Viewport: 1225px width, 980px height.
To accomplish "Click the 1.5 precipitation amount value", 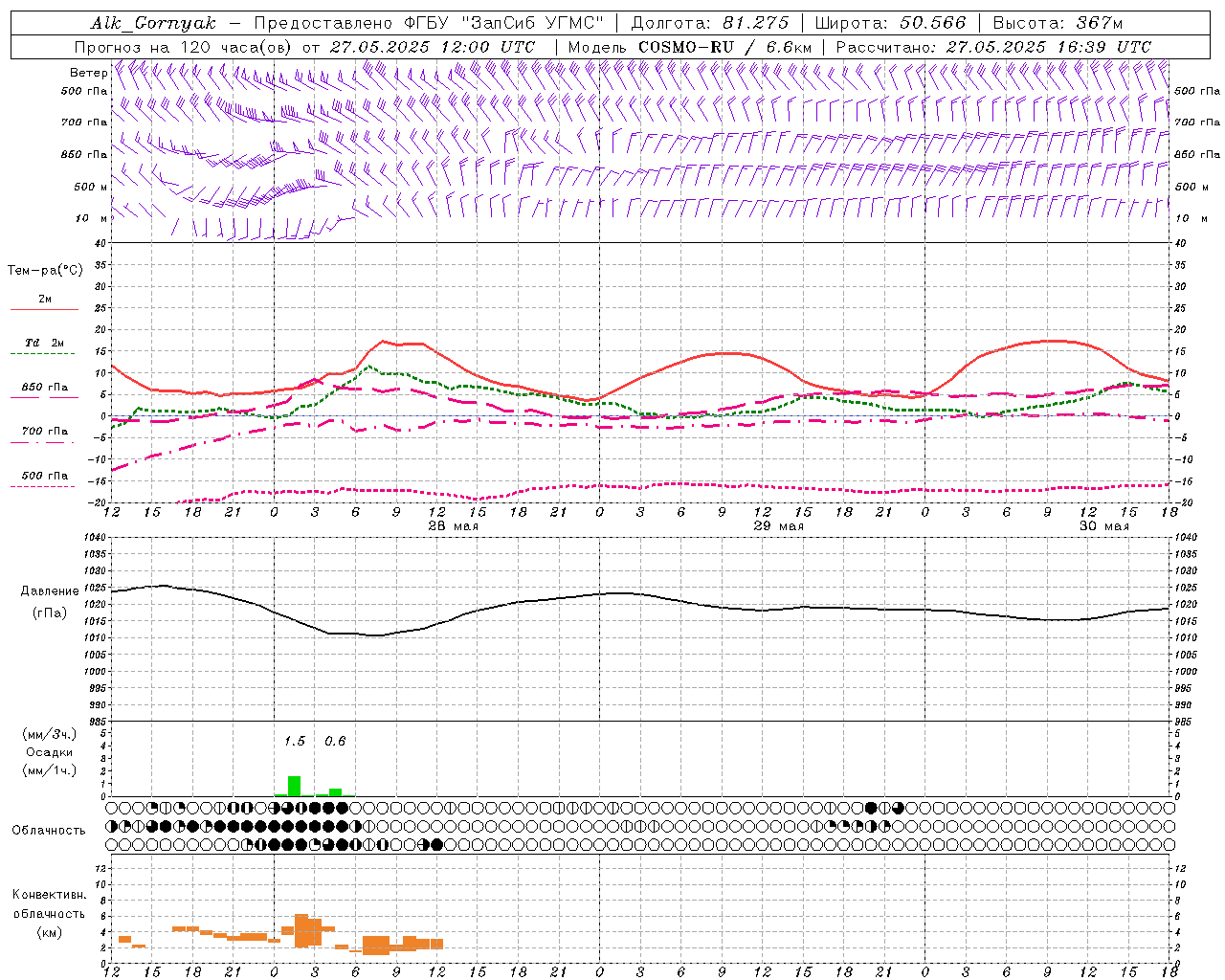I will (295, 742).
